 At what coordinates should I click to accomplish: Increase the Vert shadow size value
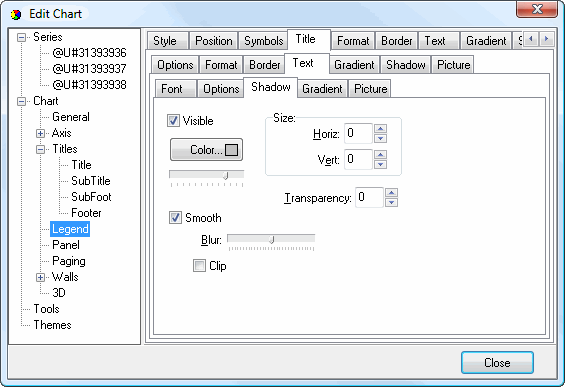381,155
